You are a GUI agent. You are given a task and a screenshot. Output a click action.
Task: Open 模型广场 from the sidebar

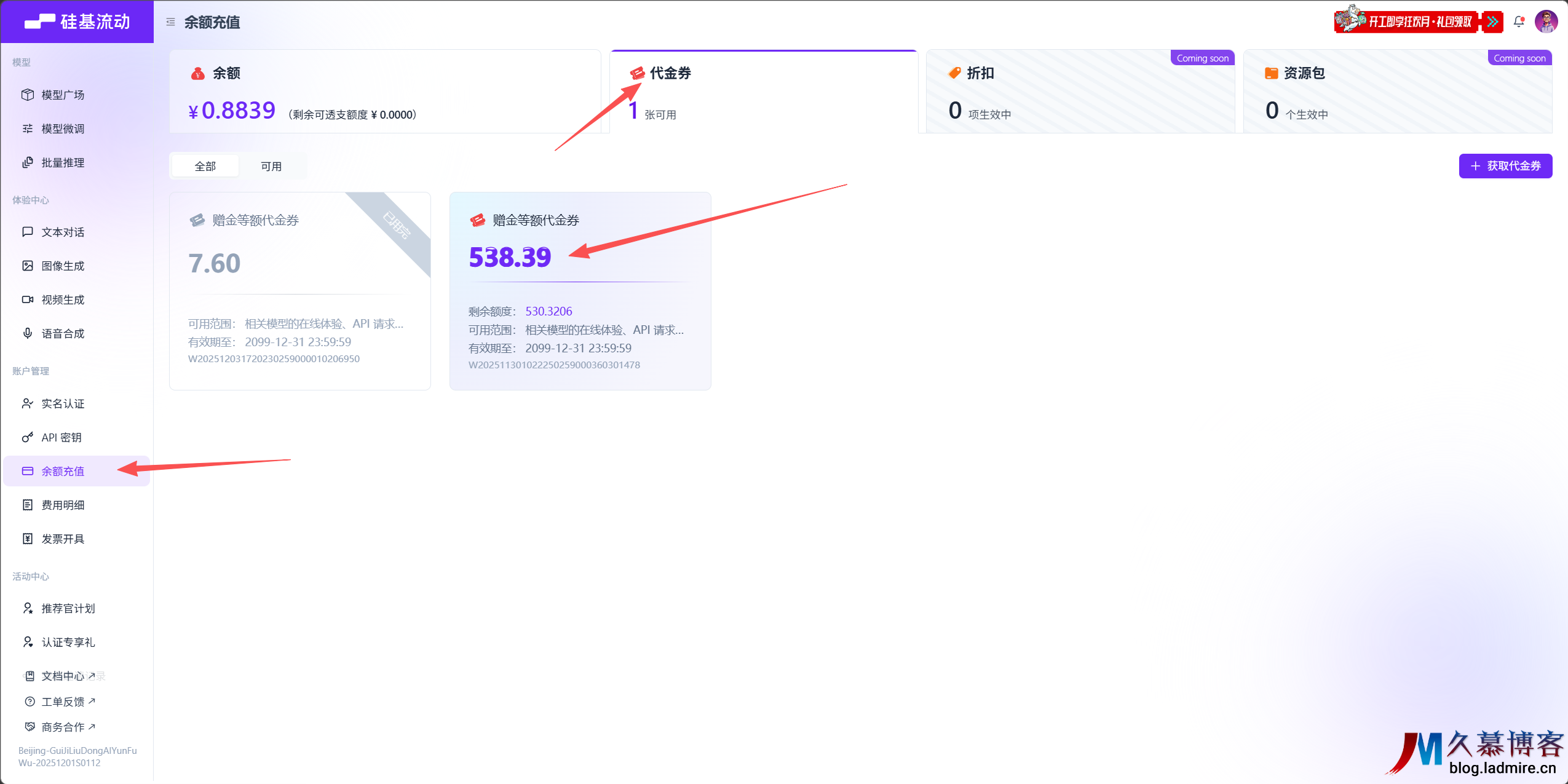click(63, 95)
